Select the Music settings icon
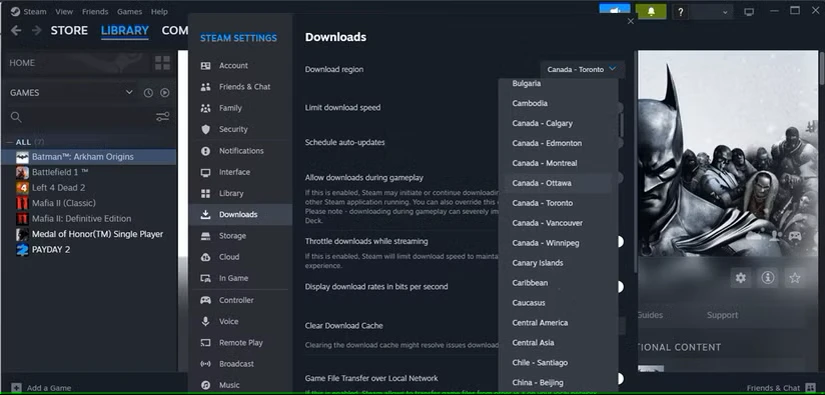The width and height of the screenshot is (825, 395). 206,385
